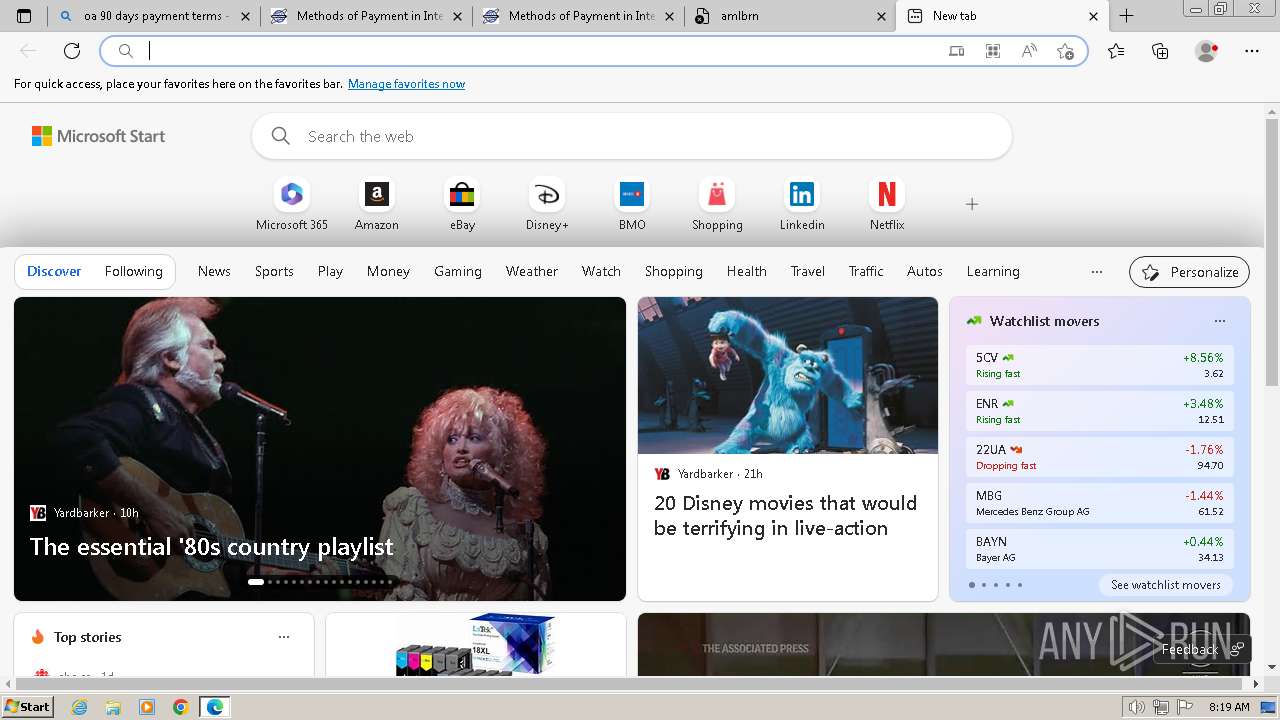This screenshot has width=1280, height=720.
Task: Open a new browser tab
Action: click(1127, 16)
